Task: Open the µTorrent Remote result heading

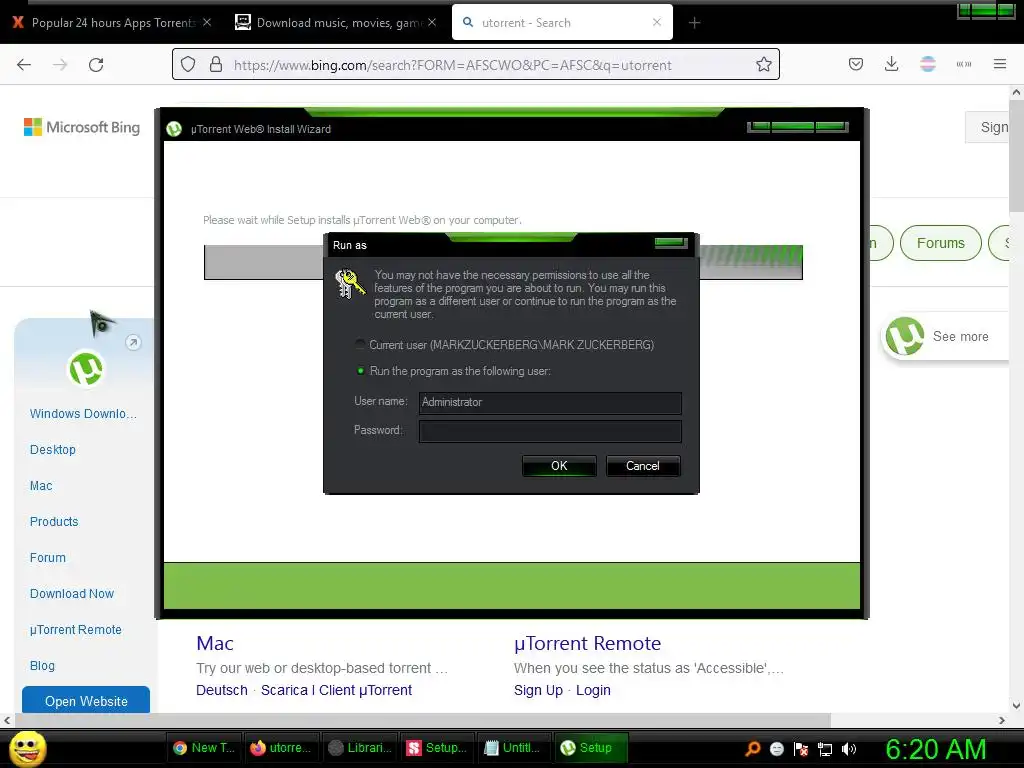Action: (x=587, y=643)
